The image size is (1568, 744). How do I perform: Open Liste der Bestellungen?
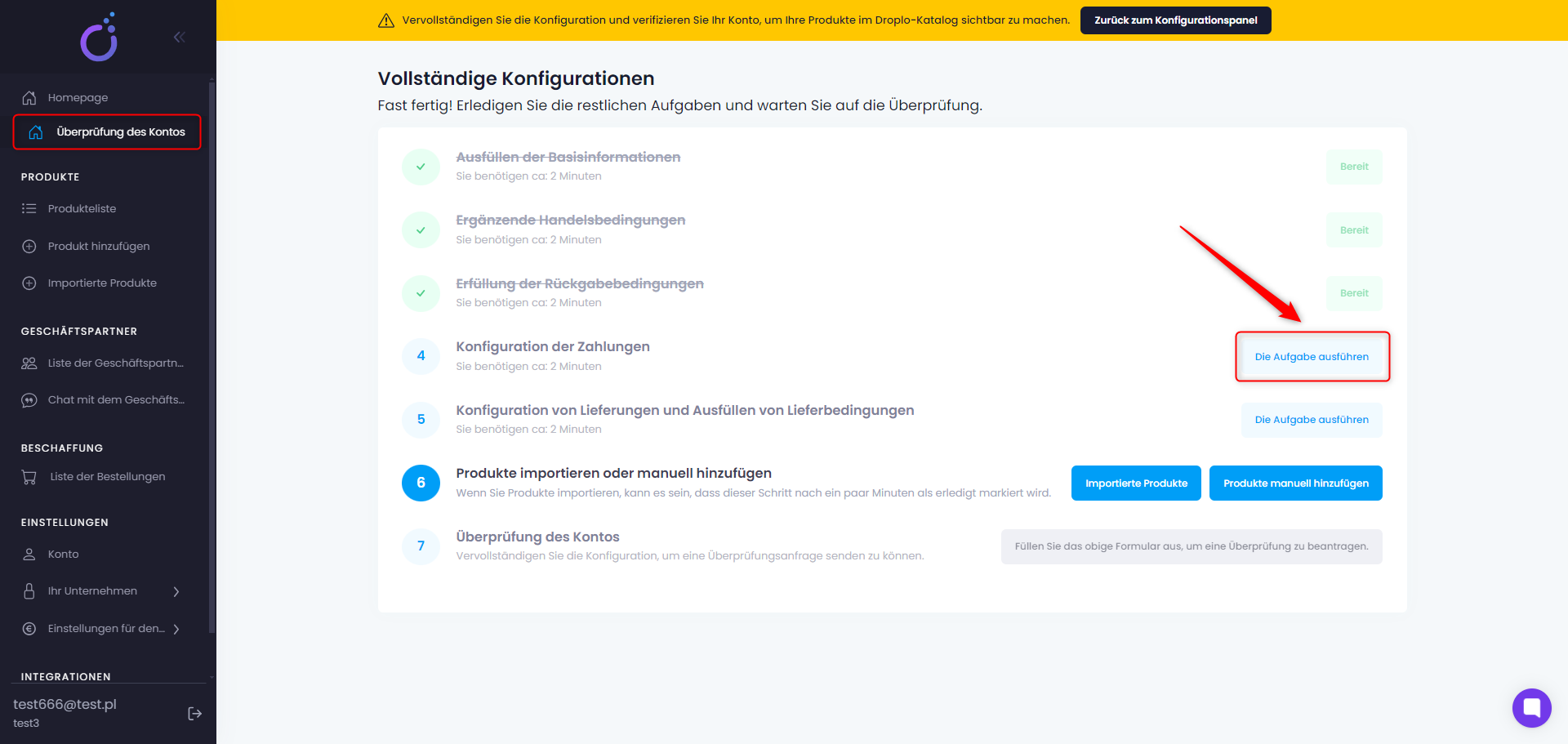[x=107, y=477]
